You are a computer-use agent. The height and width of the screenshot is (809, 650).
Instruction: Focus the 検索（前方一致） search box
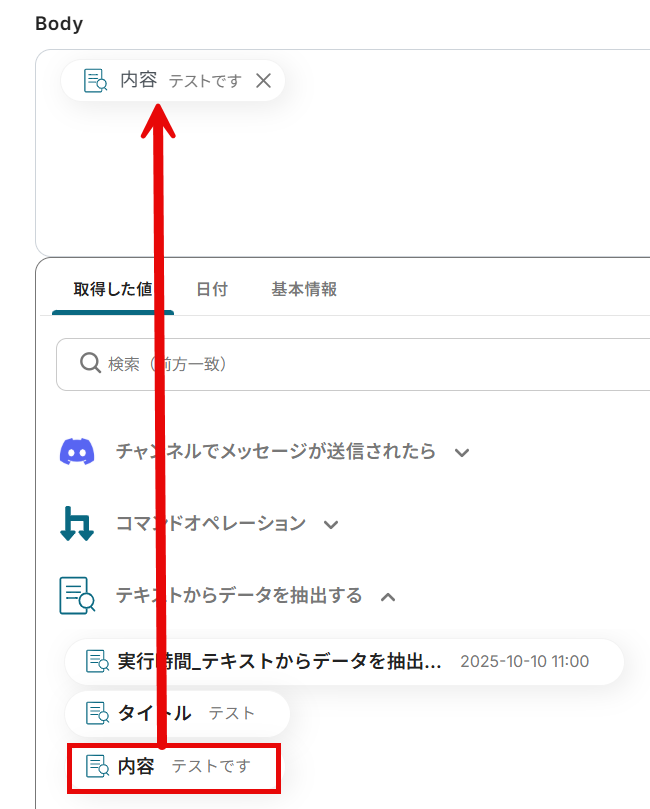353,364
